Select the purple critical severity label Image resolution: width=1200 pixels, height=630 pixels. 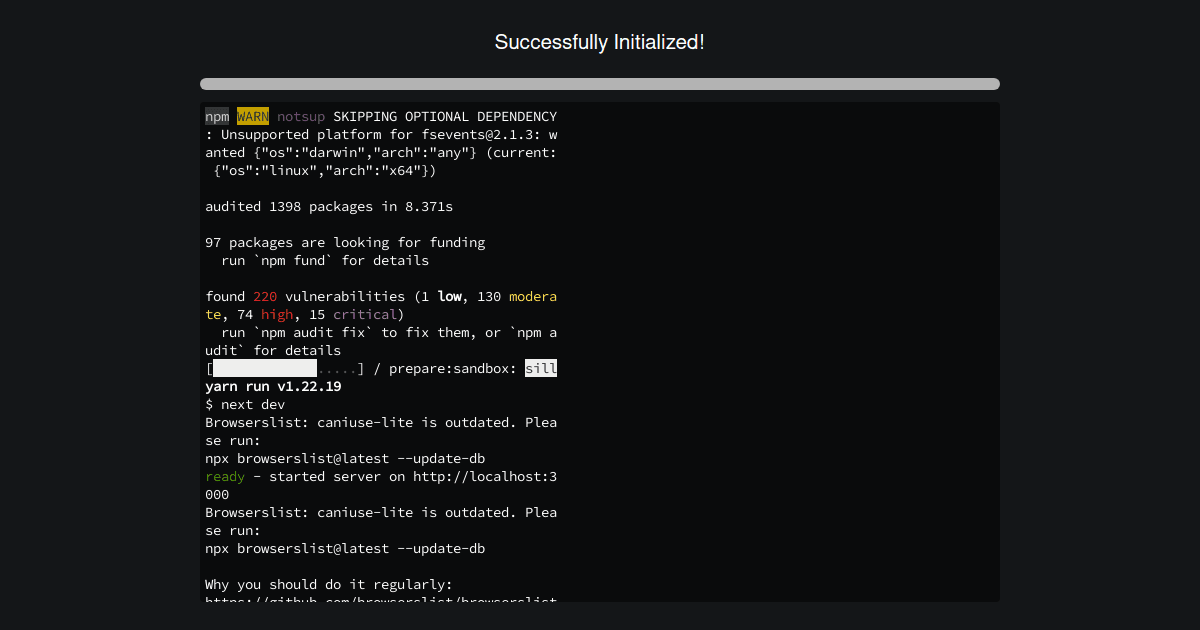365,314
